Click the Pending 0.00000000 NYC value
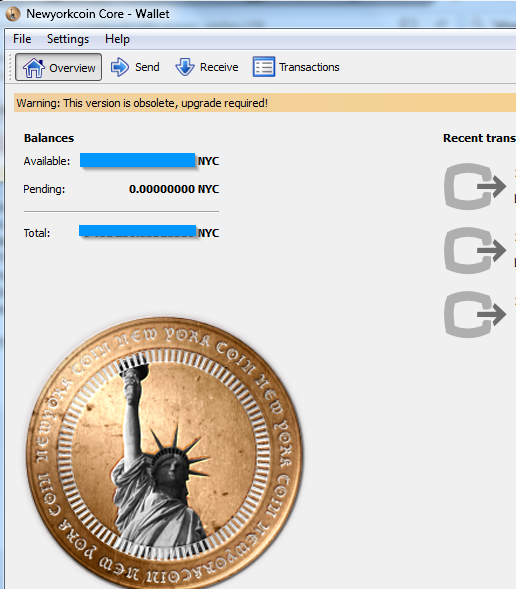 click(174, 189)
